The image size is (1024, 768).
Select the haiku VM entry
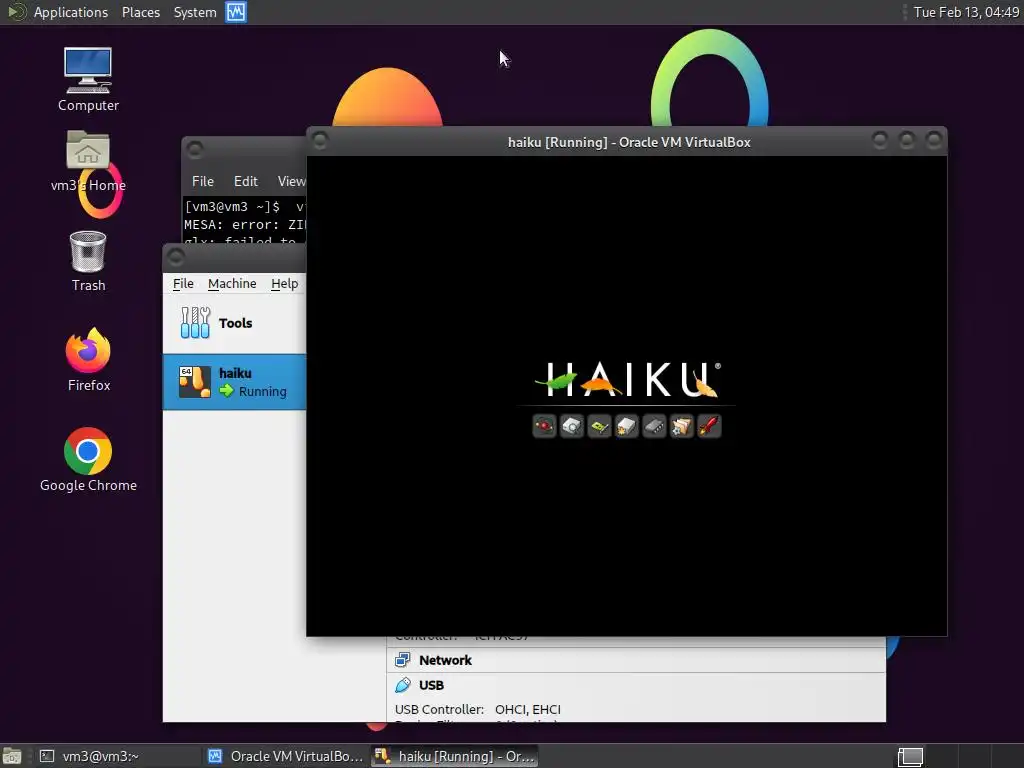pyautogui.click(x=234, y=382)
